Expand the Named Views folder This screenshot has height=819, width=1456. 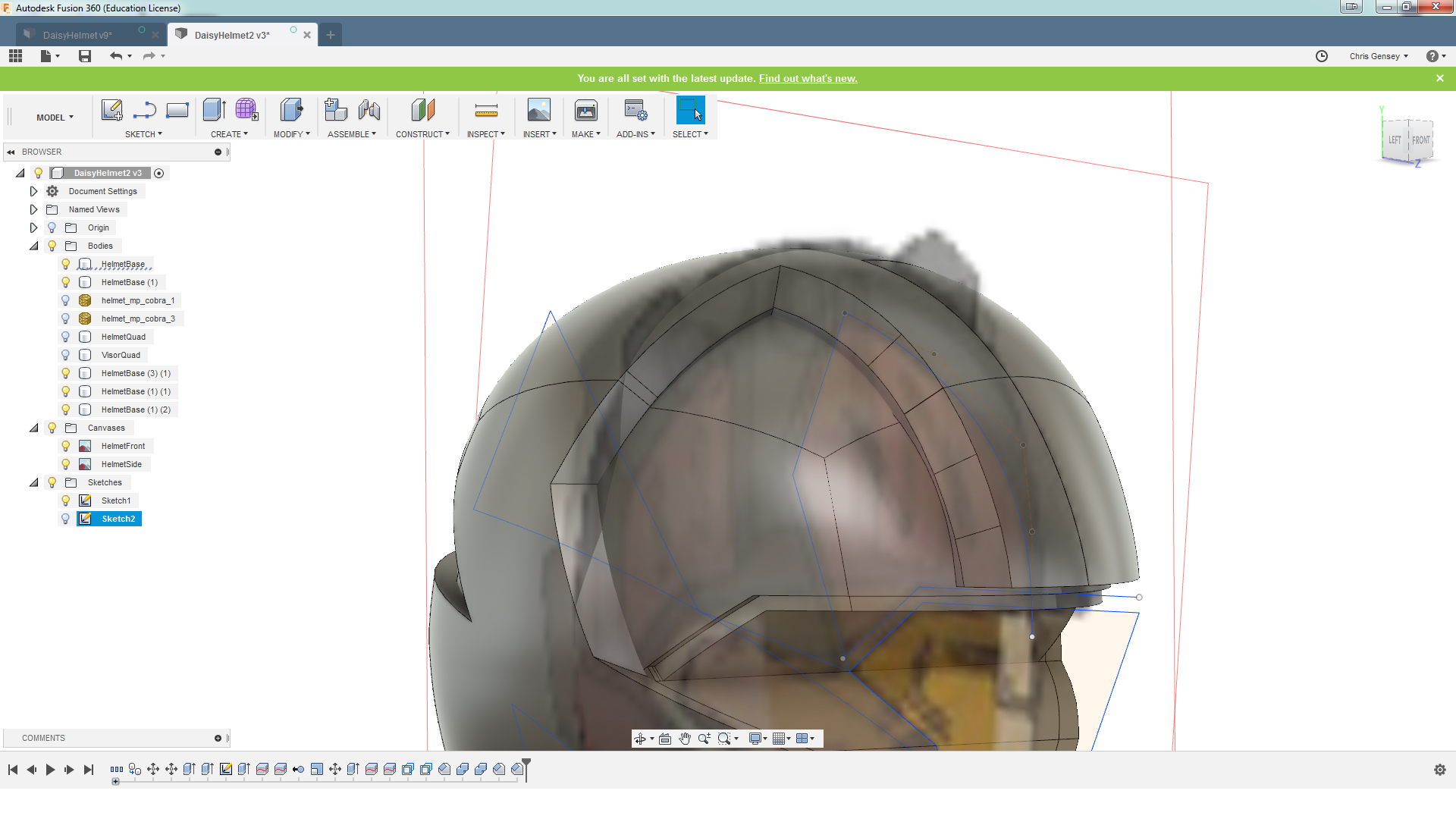click(33, 209)
